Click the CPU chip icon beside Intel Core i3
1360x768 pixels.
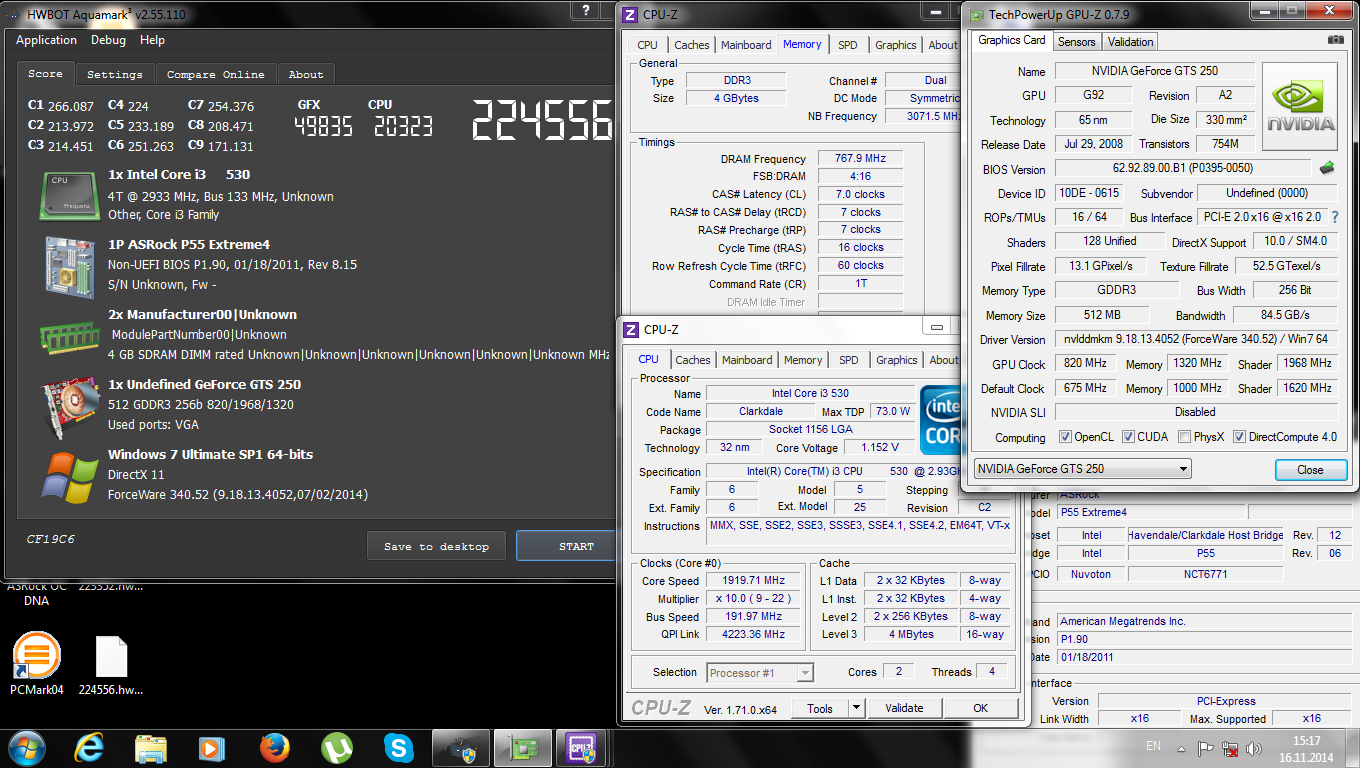click(x=69, y=195)
